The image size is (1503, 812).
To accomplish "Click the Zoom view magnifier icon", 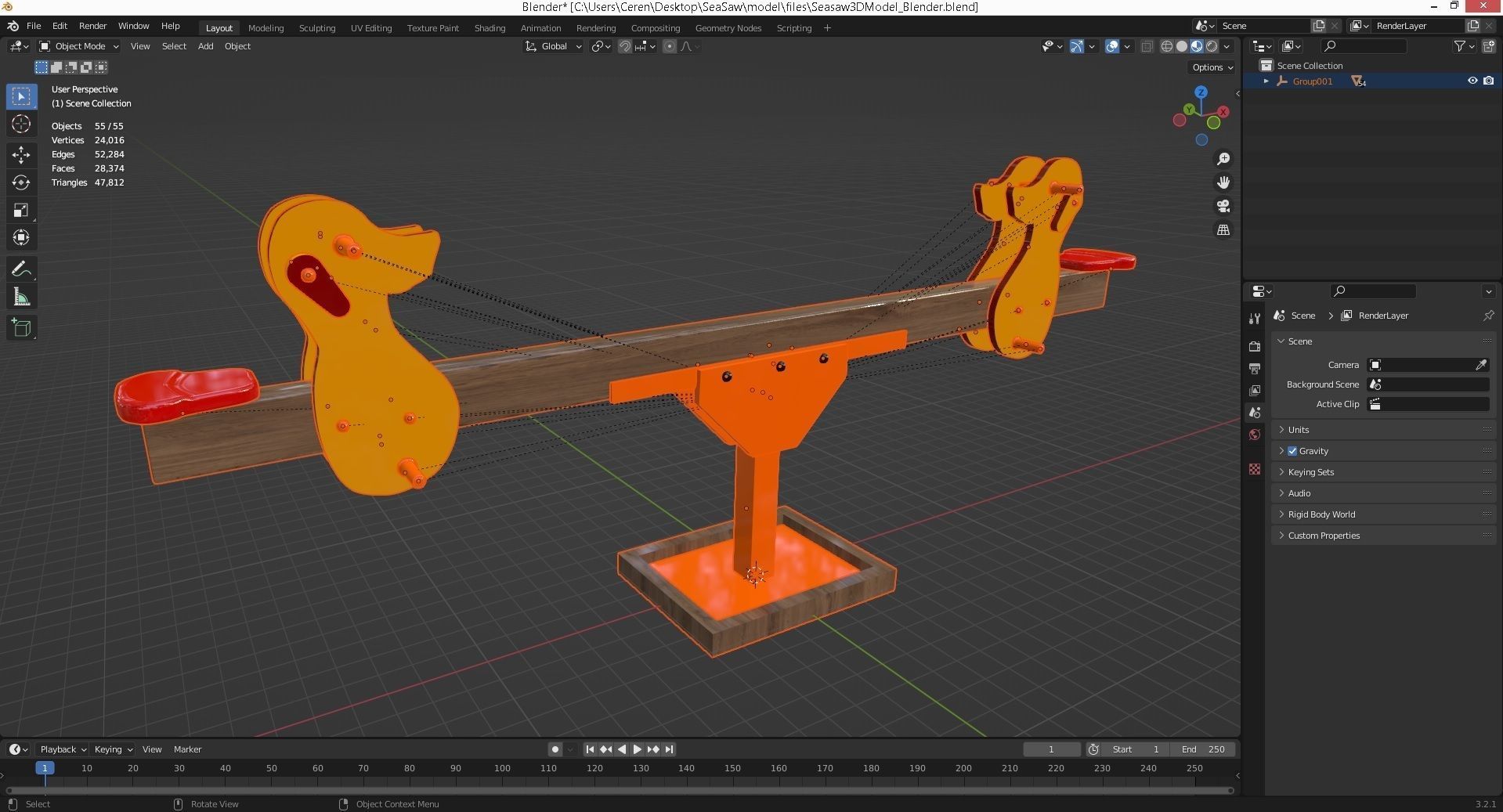I will [1223, 159].
